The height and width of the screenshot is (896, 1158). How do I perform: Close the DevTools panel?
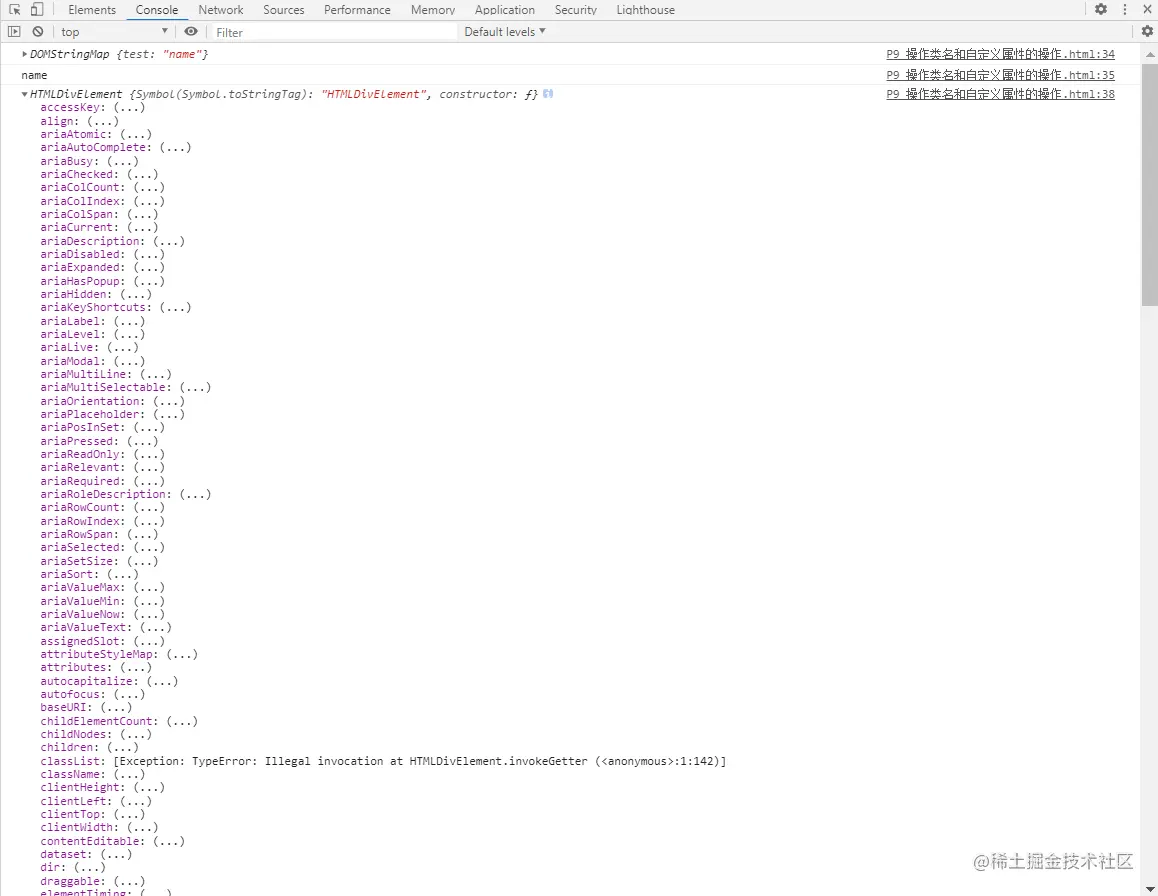(x=1148, y=10)
